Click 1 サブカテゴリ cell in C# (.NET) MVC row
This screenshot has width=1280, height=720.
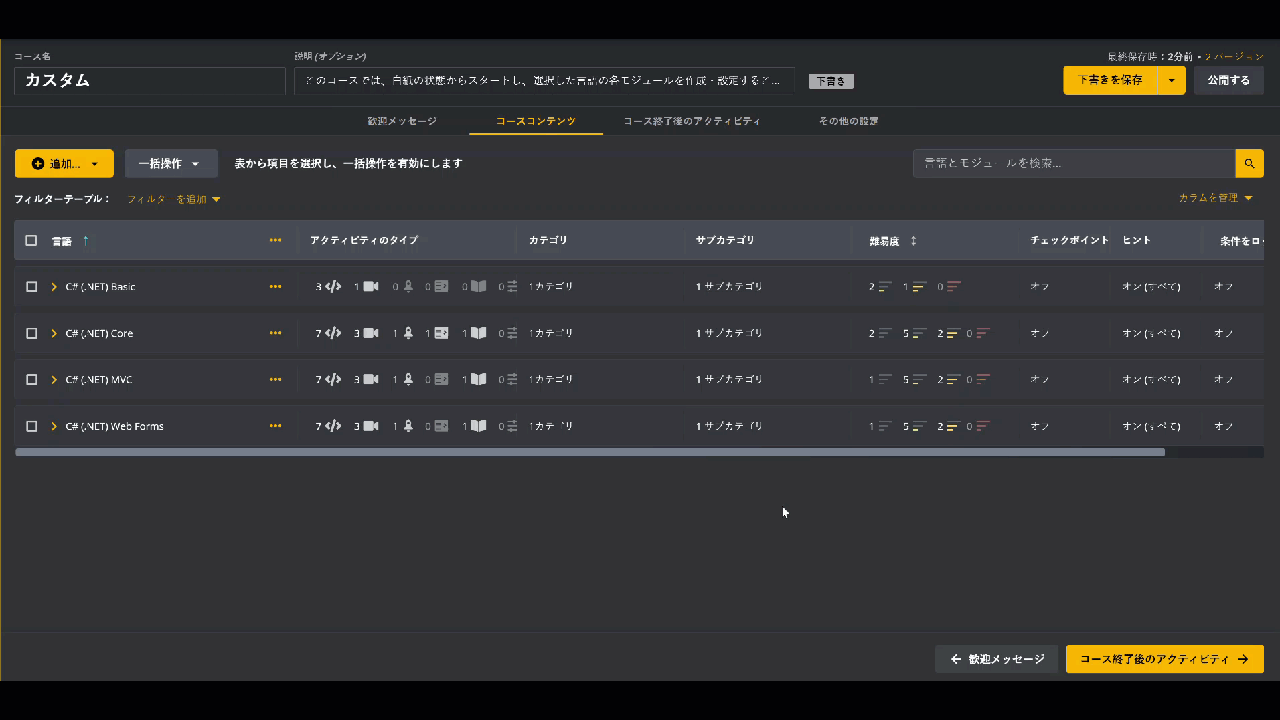(x=729, y=380)
